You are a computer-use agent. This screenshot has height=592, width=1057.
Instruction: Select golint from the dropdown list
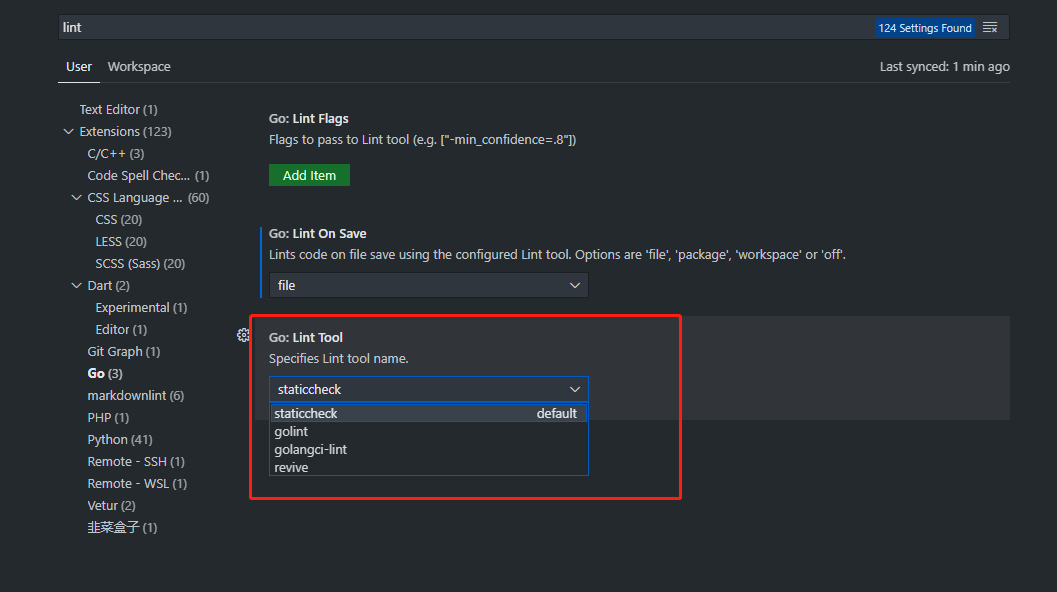(x=291, y=432)
